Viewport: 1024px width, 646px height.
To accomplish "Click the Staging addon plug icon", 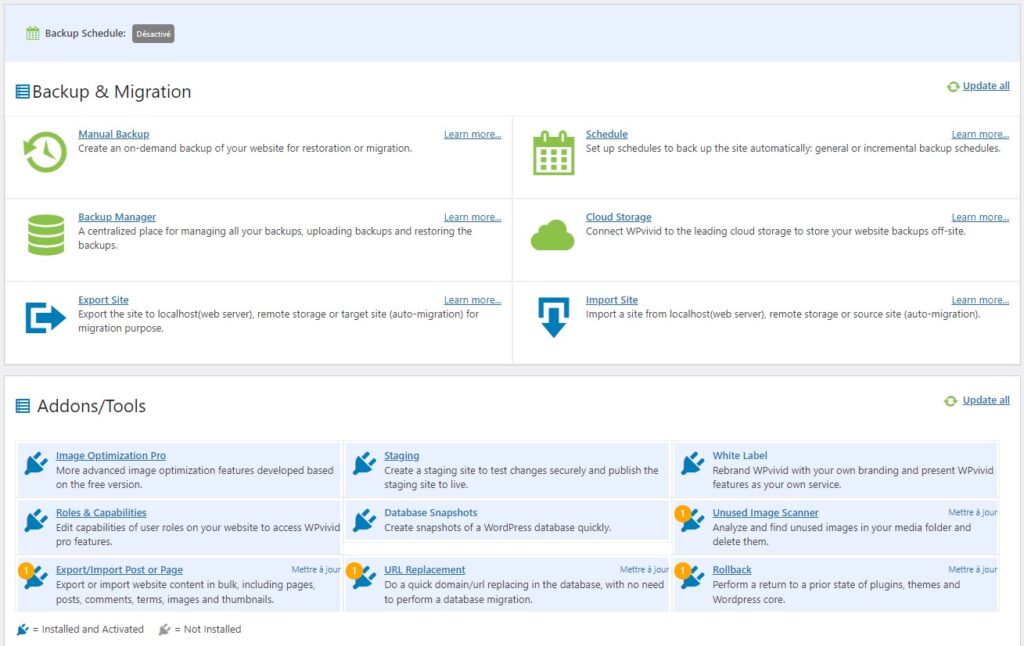I will point(364,463).
